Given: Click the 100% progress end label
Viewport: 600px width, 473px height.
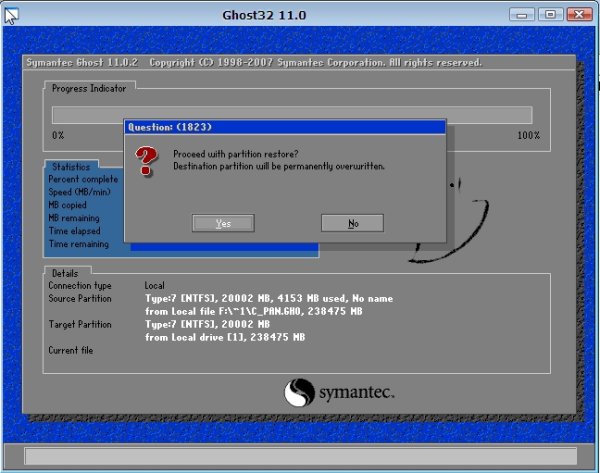Looking at the screenshot, I should [528, 135].
